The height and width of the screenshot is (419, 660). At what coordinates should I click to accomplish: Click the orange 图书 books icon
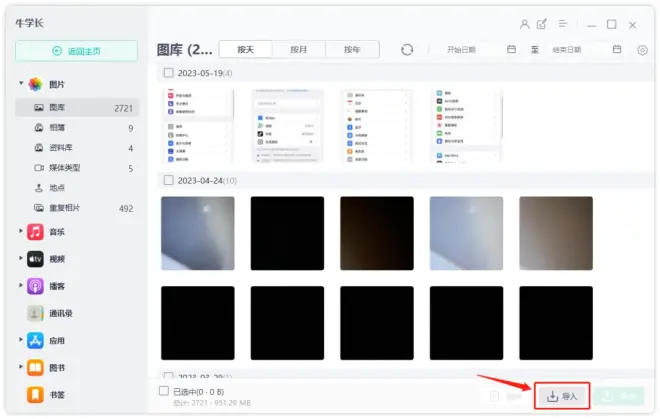(x=35, y=368)
